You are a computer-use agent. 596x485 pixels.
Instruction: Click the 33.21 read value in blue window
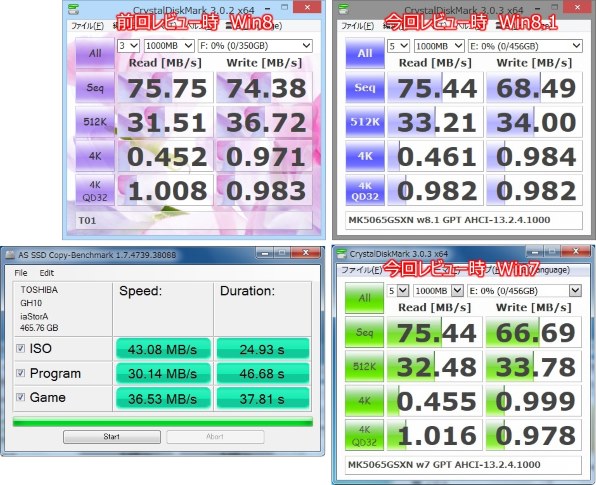point(436,122)
